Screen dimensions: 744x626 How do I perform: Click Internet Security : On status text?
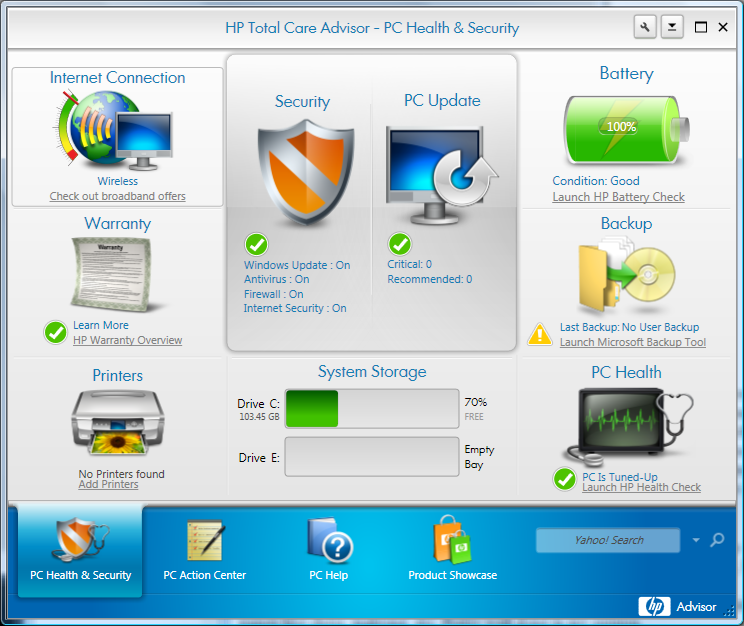point(295,308)
